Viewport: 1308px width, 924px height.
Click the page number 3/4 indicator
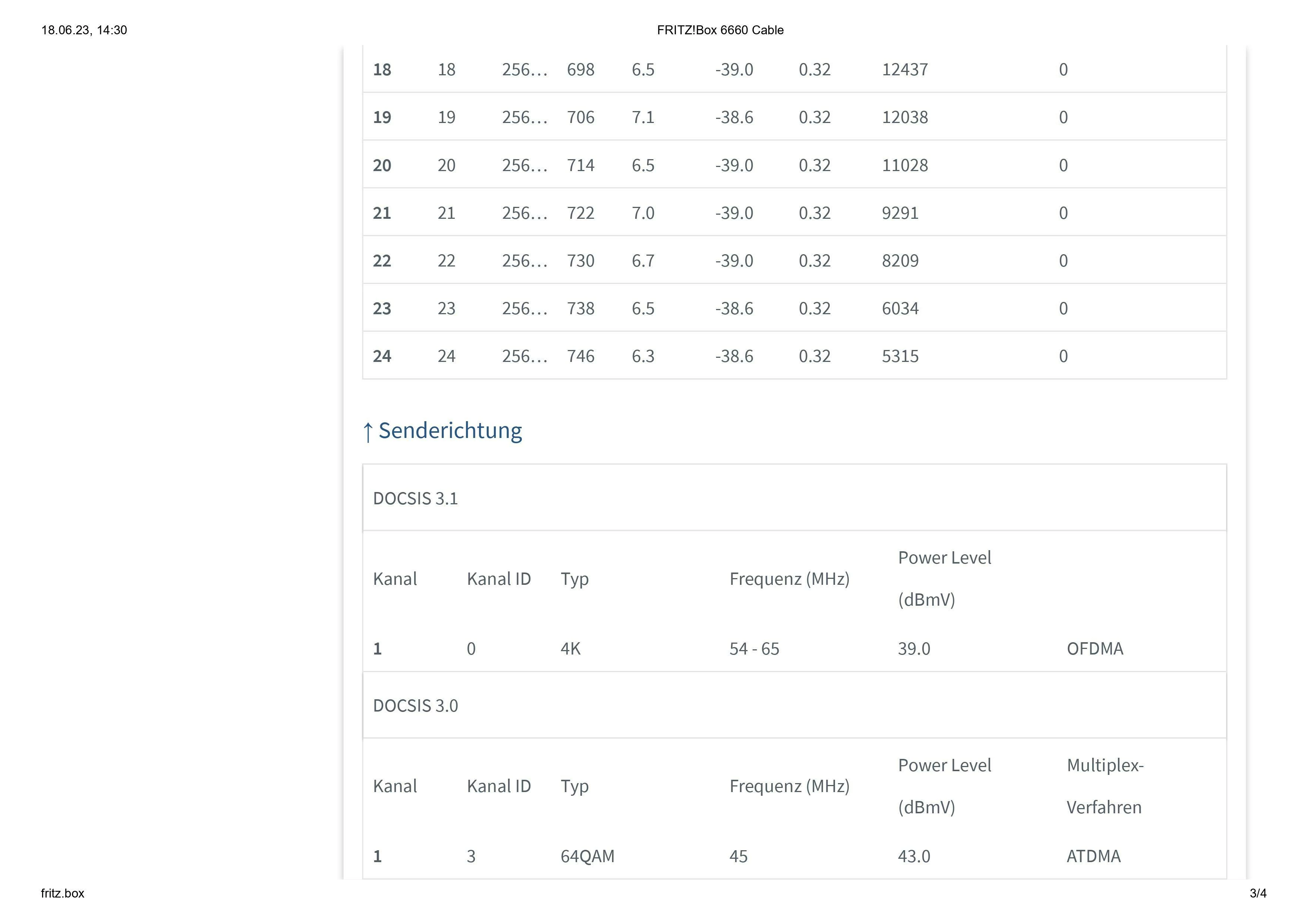[1258, 893]
